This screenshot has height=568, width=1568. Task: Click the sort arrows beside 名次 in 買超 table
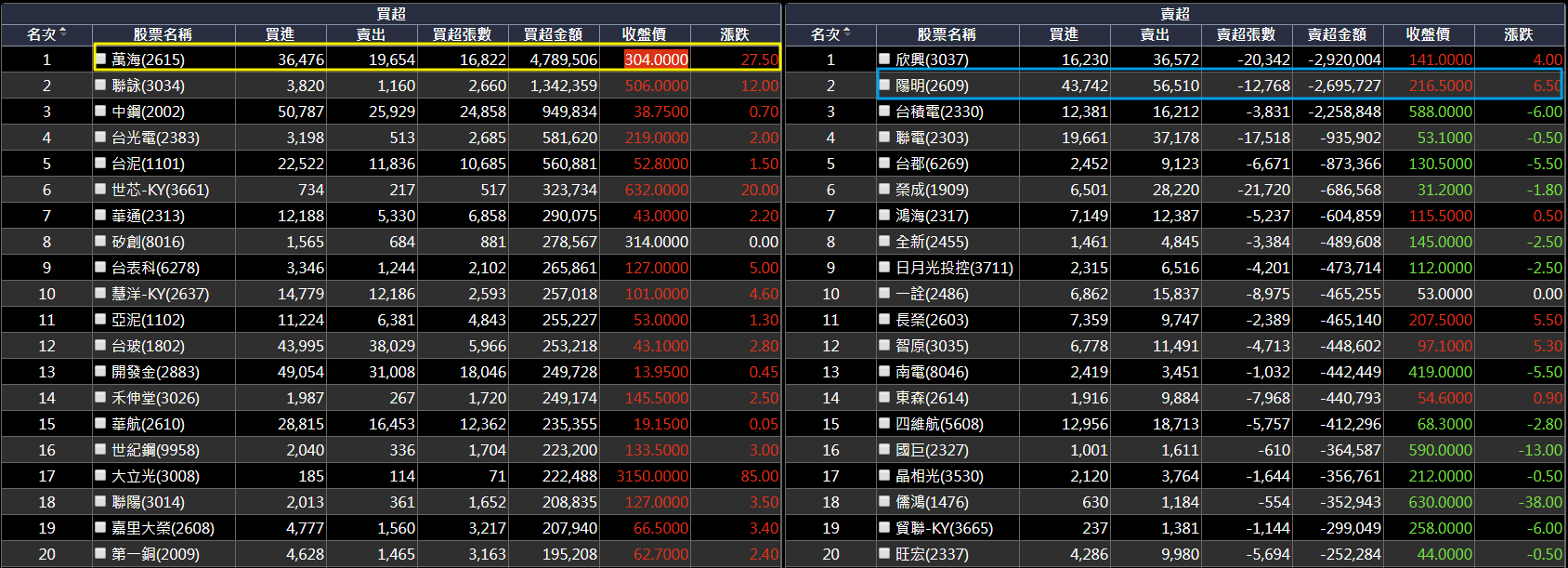point(63,33)
